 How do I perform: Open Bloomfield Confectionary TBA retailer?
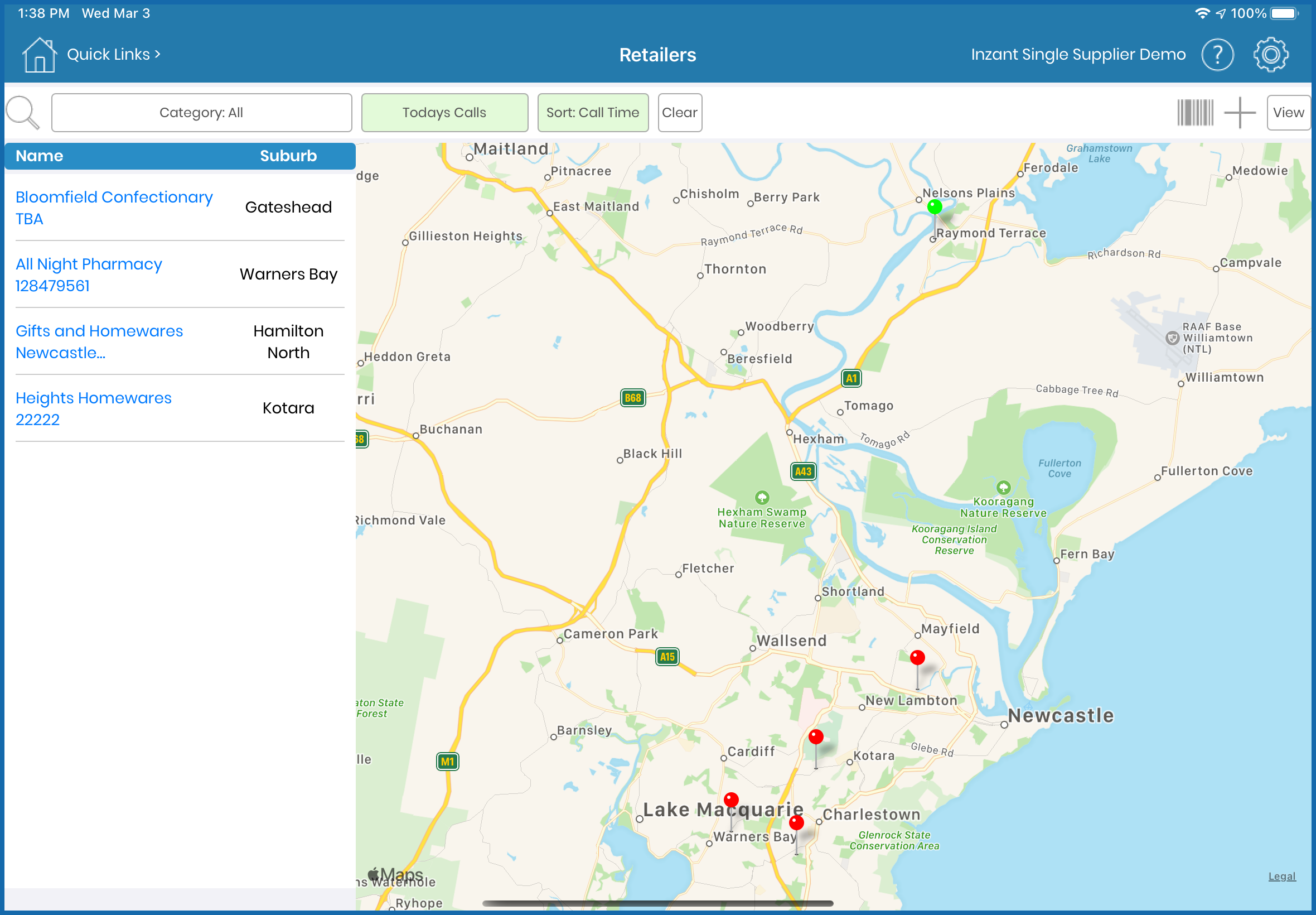coord(113,208)
